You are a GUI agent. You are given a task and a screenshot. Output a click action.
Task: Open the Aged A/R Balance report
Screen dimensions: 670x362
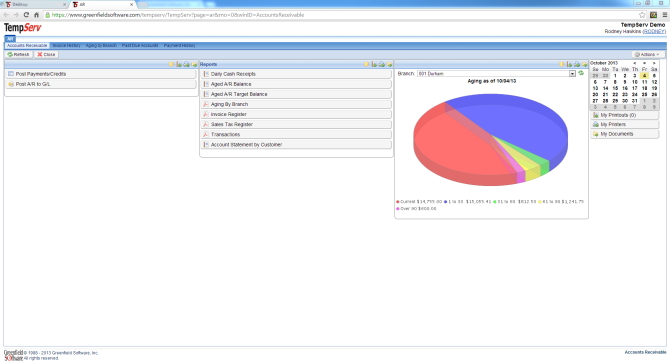tap(296, 84)
